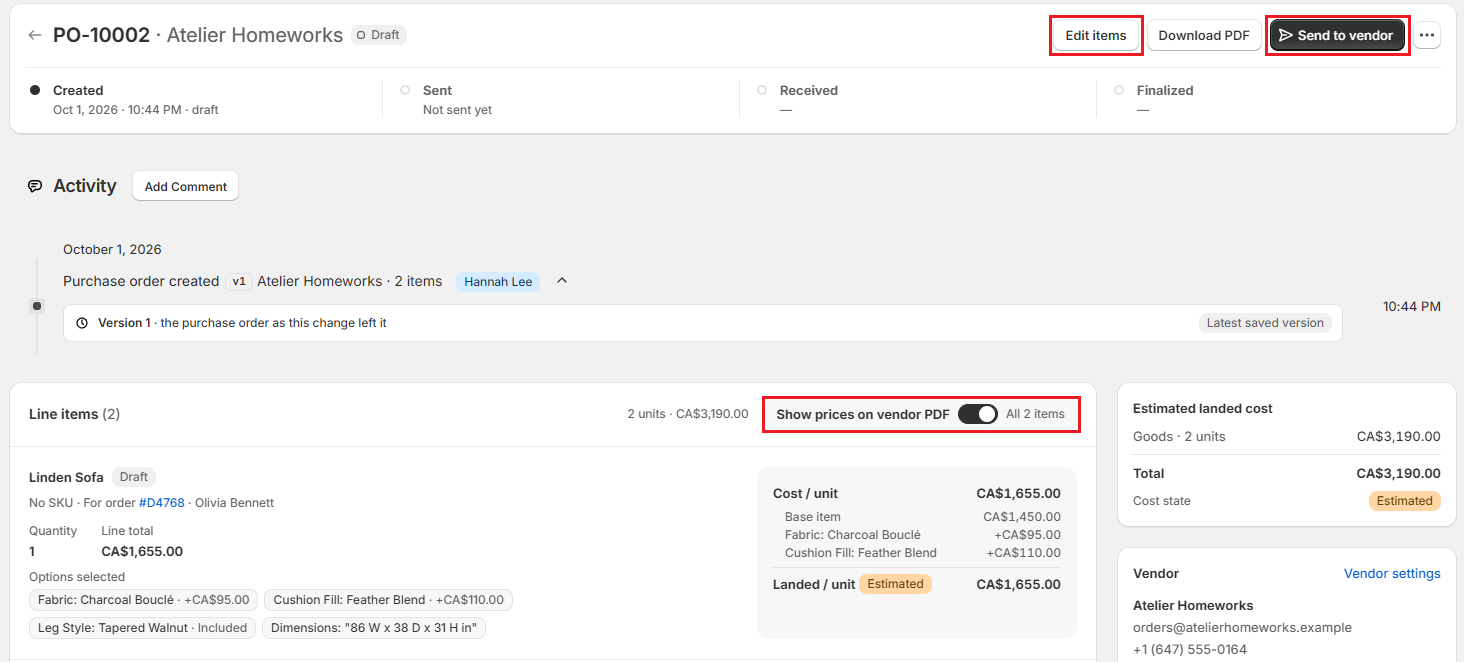Click the Received stage circle marker

762,90
